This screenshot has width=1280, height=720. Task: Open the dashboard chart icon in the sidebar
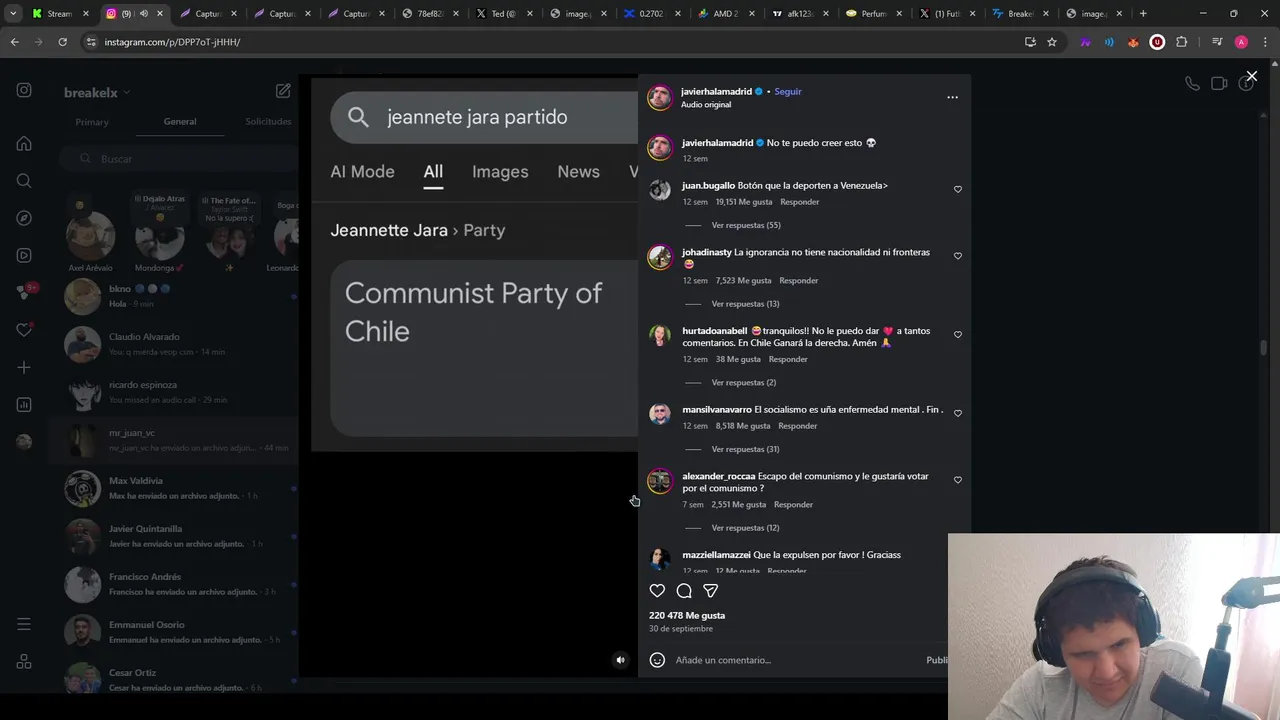24,405
